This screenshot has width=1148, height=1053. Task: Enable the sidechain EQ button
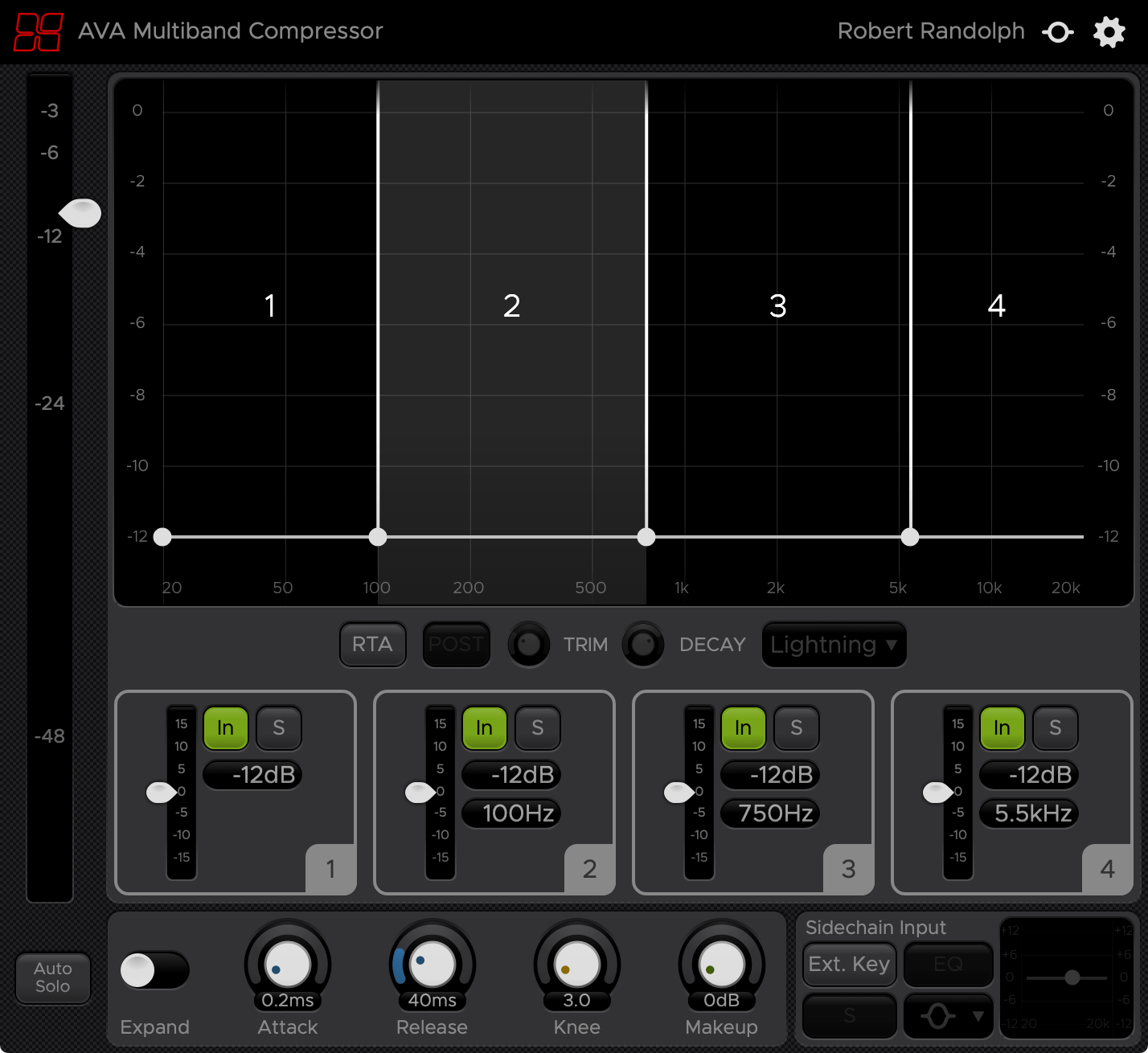point(949,964)
